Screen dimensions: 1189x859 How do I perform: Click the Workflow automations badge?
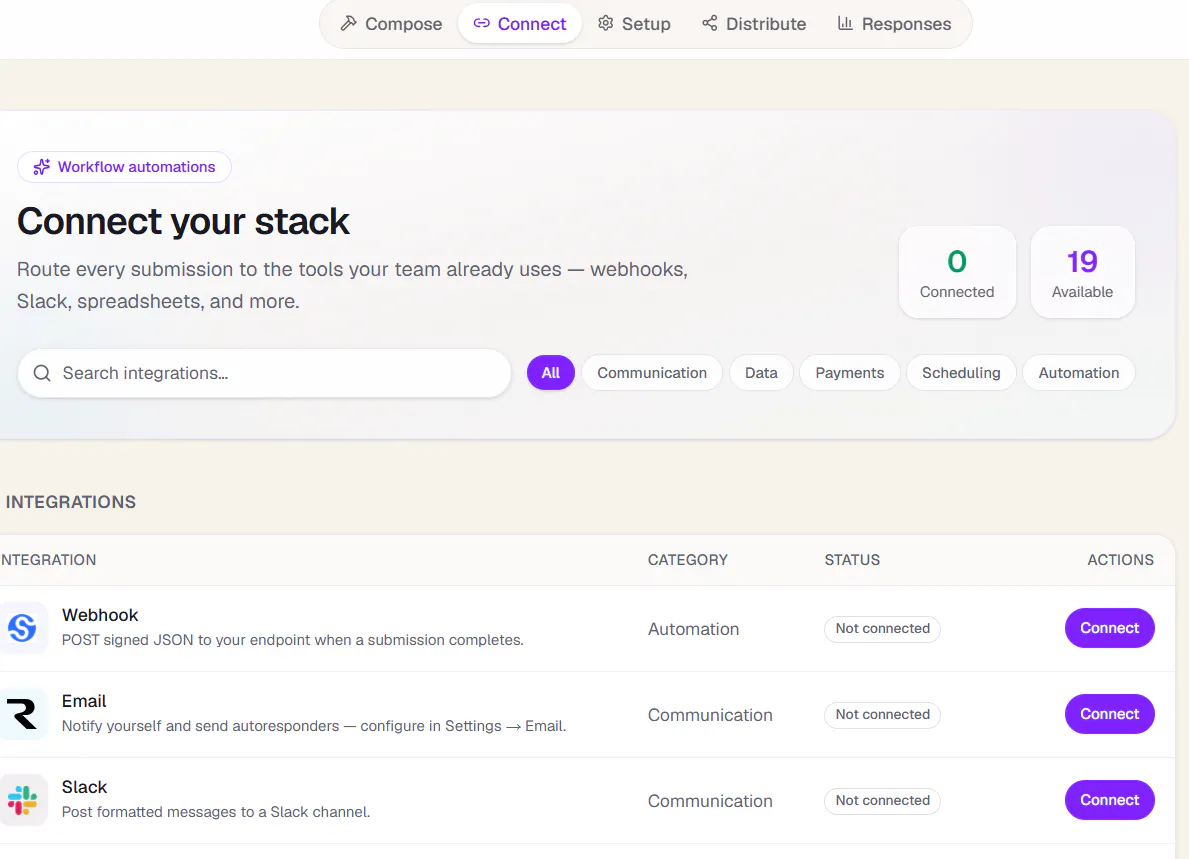coord(124,167)
